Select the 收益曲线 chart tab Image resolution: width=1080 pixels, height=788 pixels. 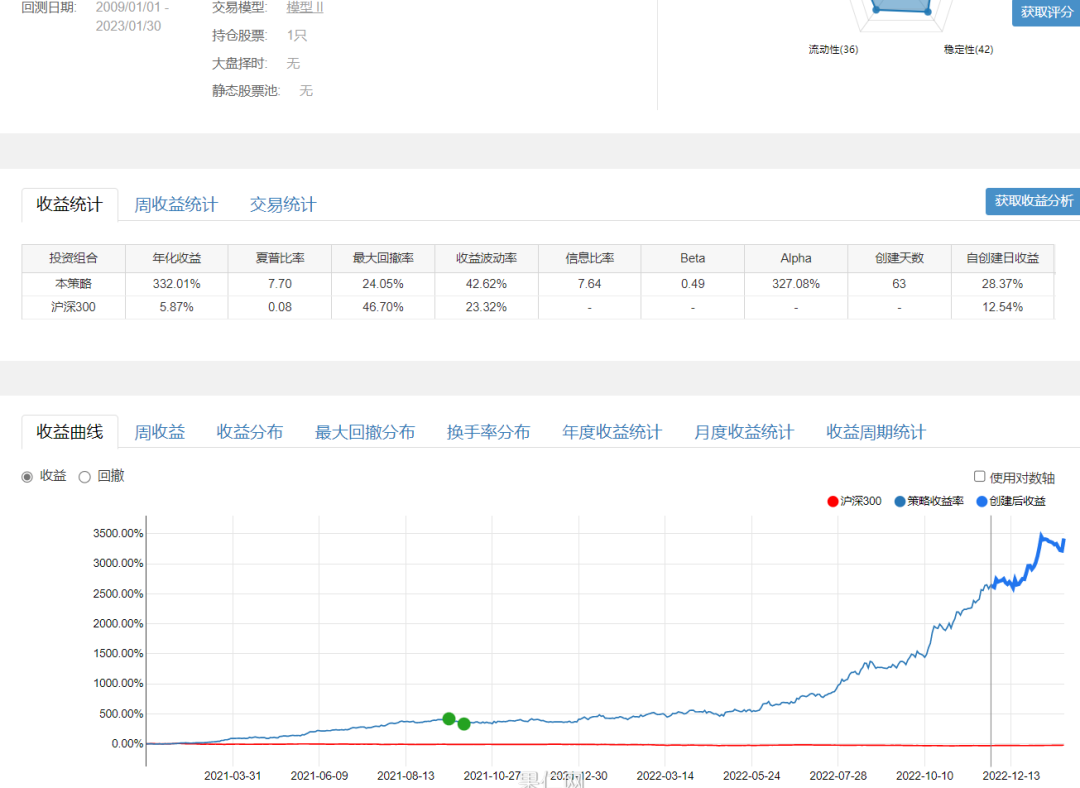pyautogui.click(x=70, y=432)
